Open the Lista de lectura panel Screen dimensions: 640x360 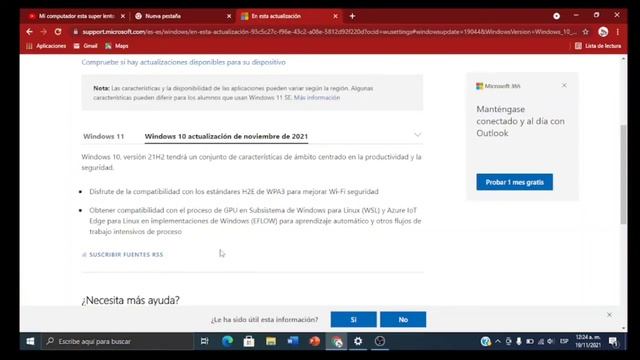click(598, 46)
